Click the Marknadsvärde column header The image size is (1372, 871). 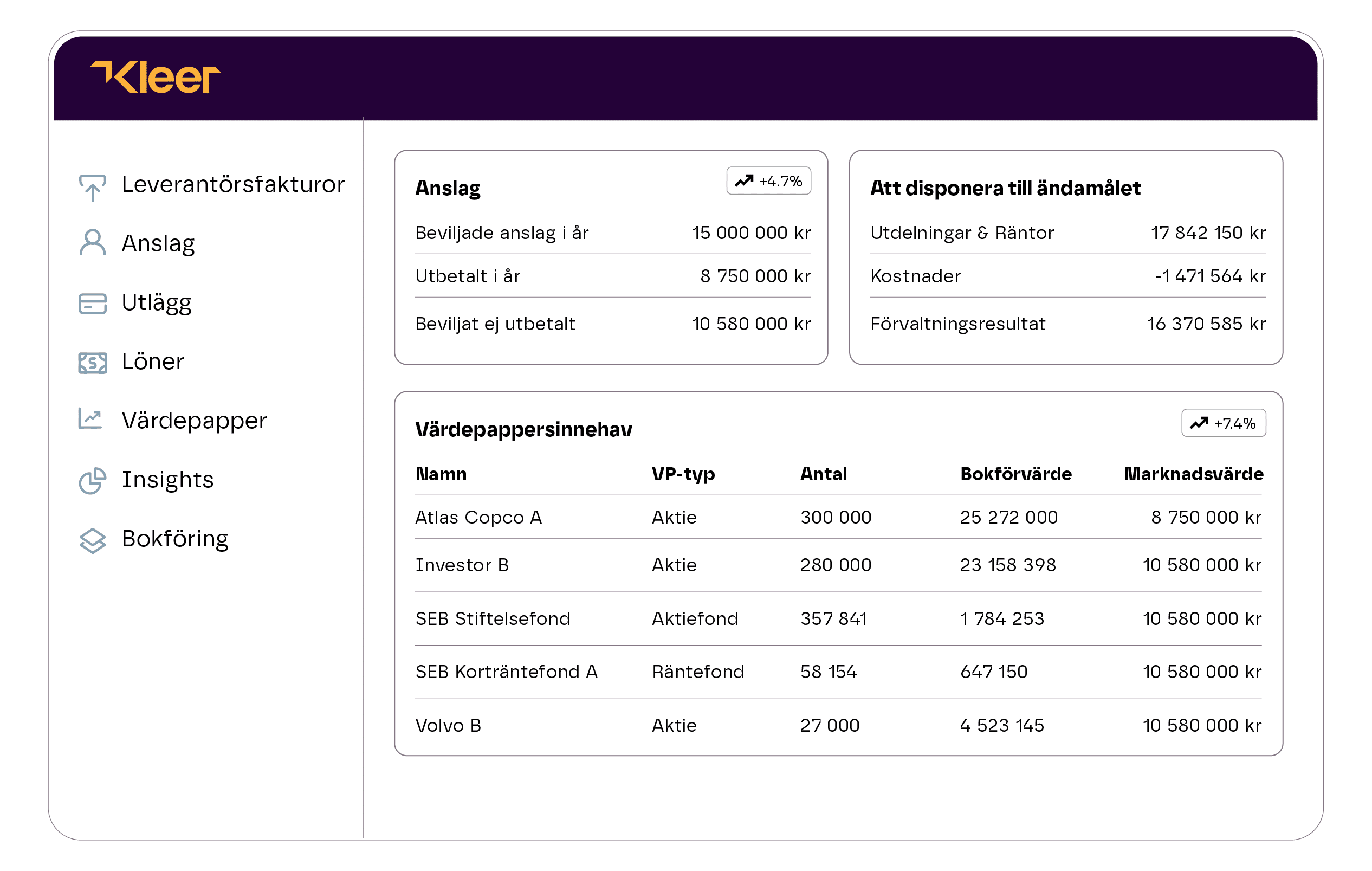tap(1193, 474)
